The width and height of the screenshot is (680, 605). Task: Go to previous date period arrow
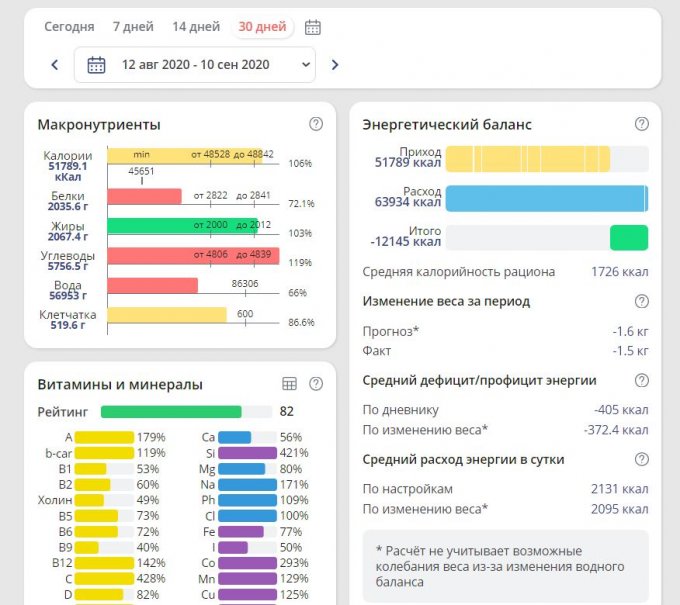click(x=55, y=65)
